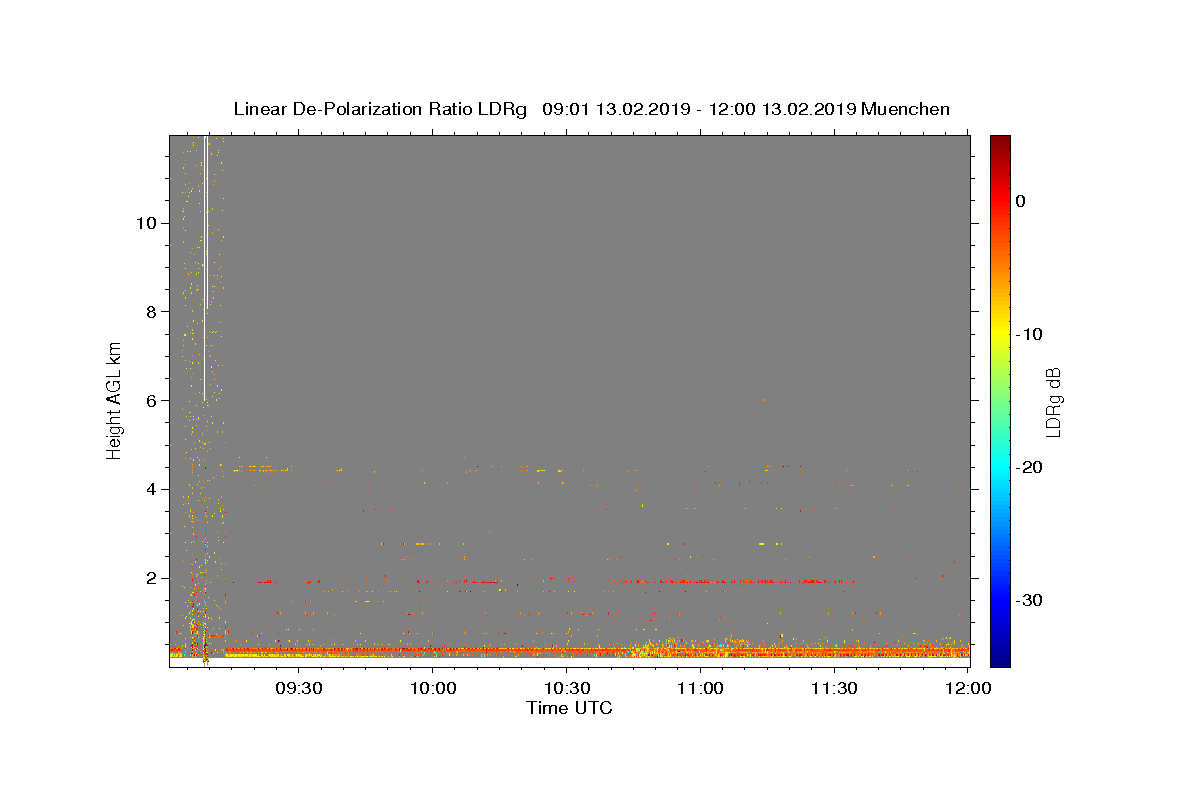The width and height of the screenshot is (1200, 800).
Task: Click the dark blue bottom of the colorbar
Action: point(1000,655)
